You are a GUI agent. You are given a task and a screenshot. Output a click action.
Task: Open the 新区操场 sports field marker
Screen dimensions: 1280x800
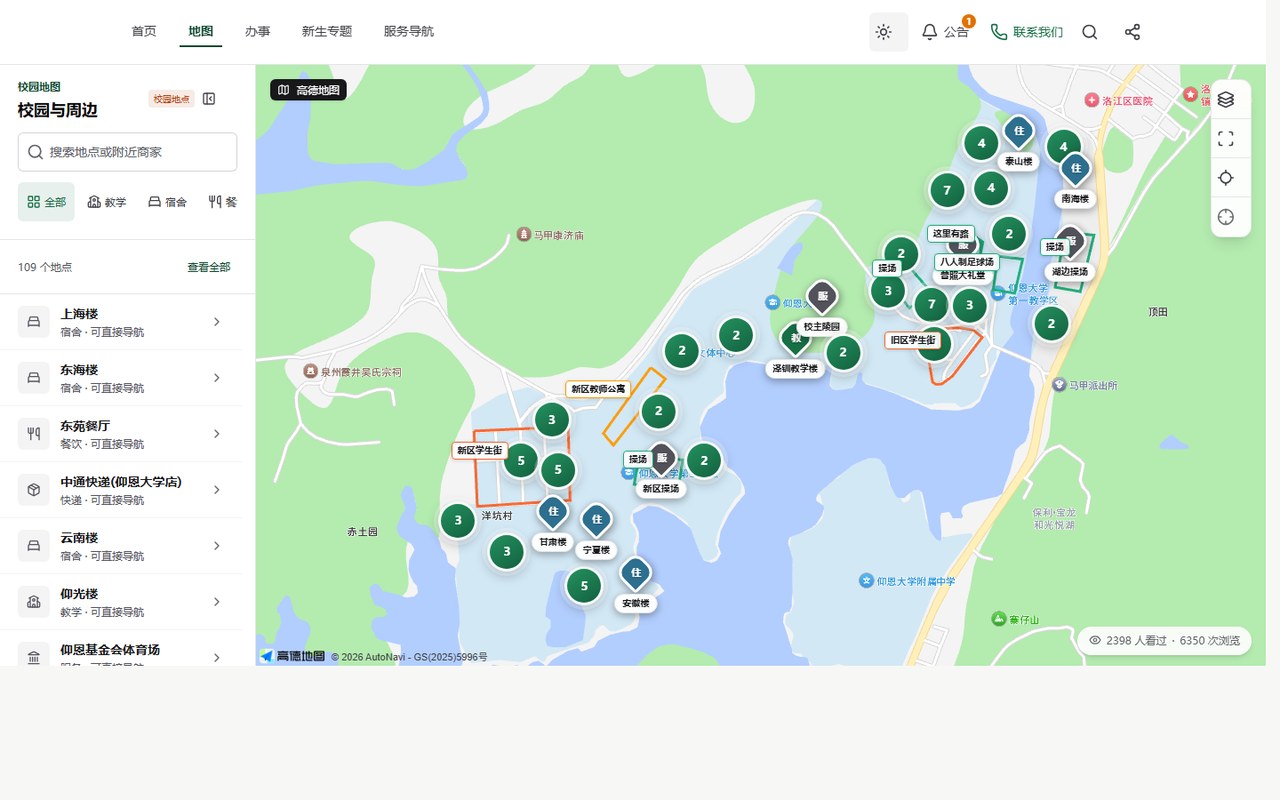point(662,460)
